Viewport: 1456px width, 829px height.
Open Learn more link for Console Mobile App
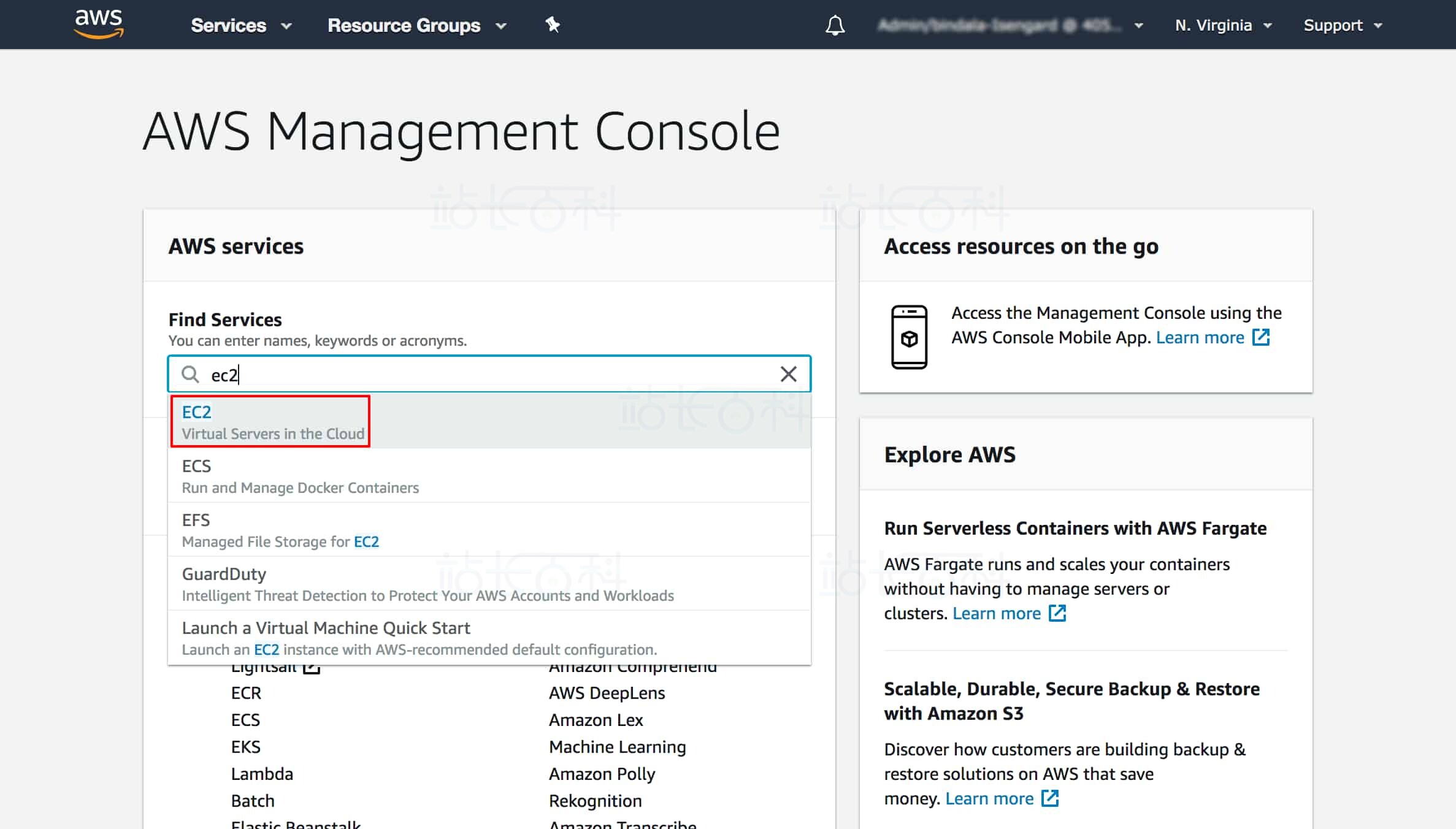1200,337
